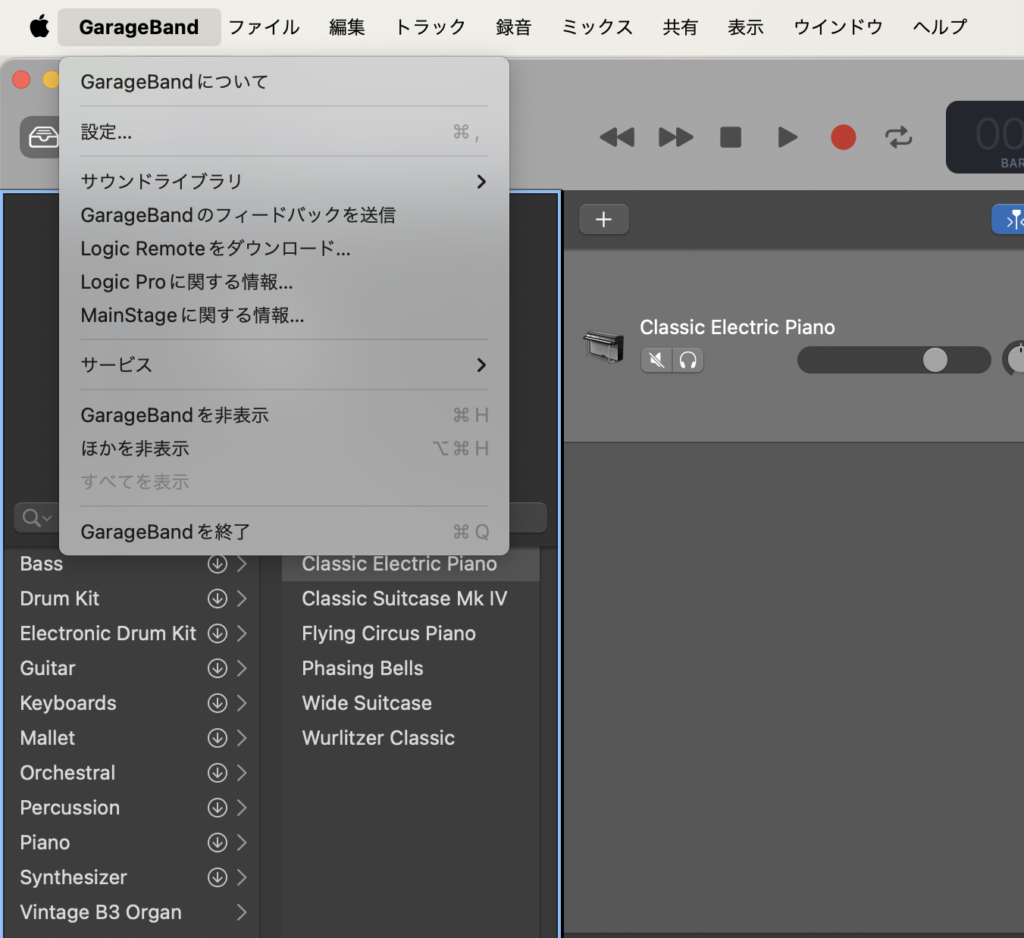
Task: Open the Library with the toolbar icon
Action: point(42,138)
